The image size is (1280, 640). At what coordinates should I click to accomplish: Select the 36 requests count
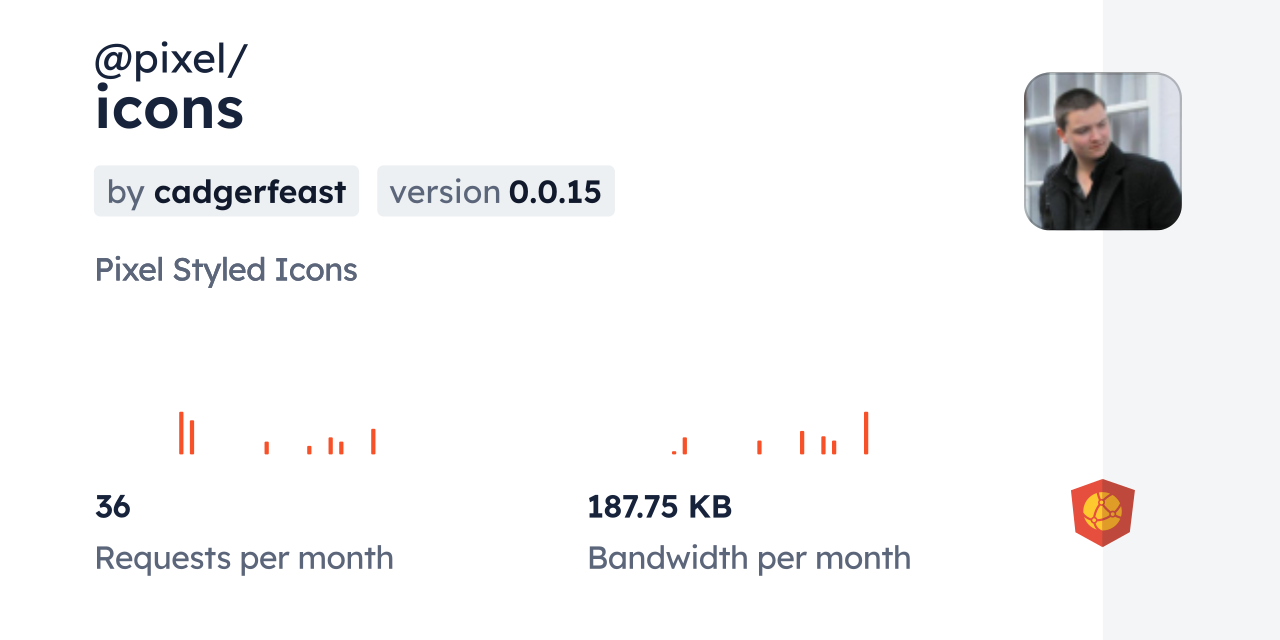pyautogui.click(x=113, y=507)
